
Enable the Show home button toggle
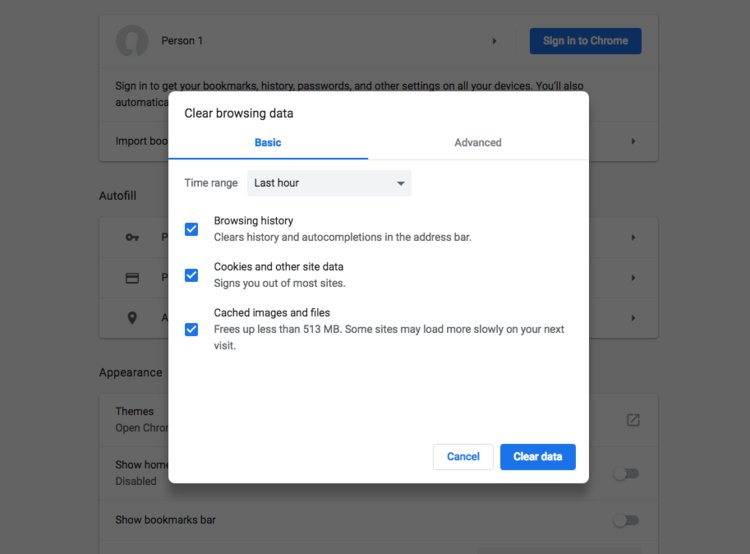coord(626,473)
